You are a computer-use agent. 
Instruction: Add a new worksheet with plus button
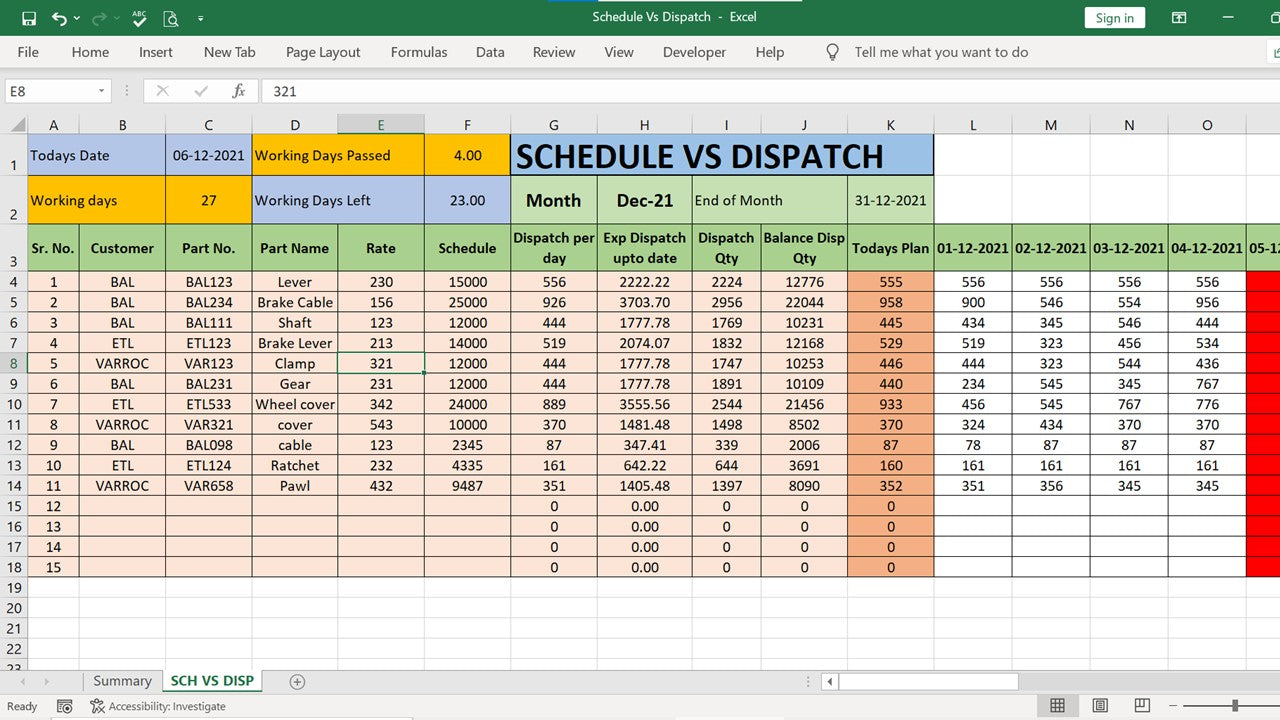pos(295,680)
